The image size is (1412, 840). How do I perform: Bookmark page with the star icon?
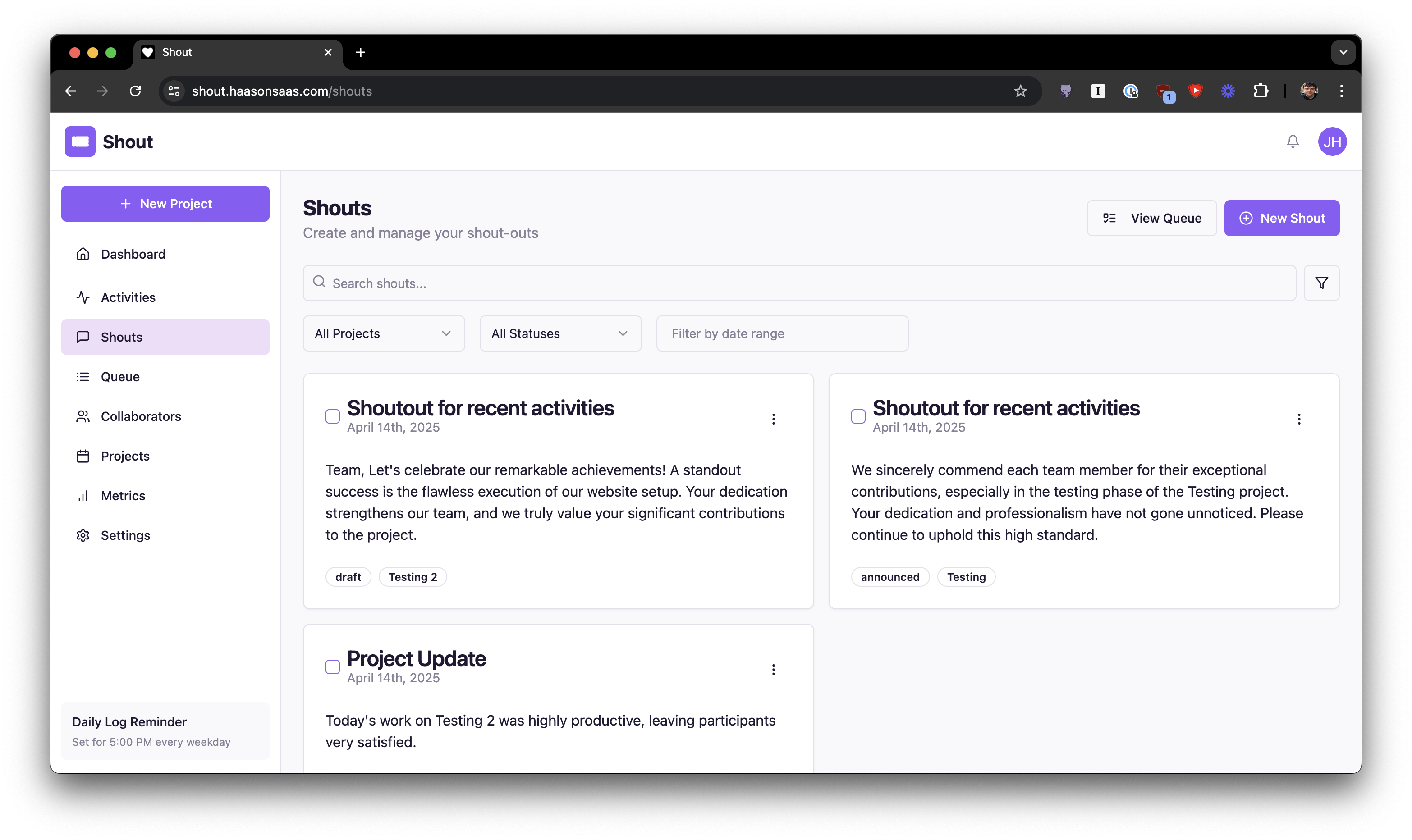(1020, 91)
